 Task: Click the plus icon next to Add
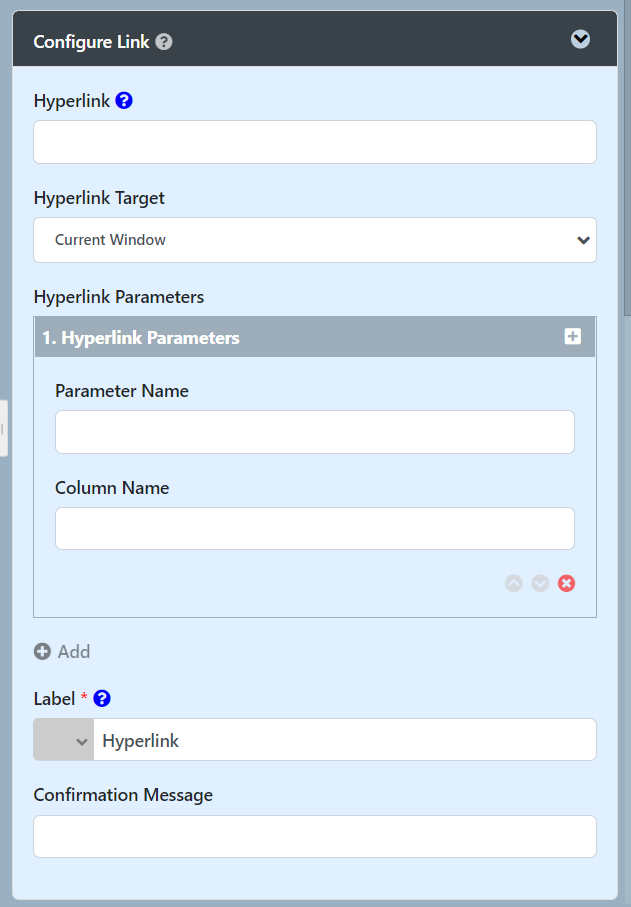coord(42,652)
